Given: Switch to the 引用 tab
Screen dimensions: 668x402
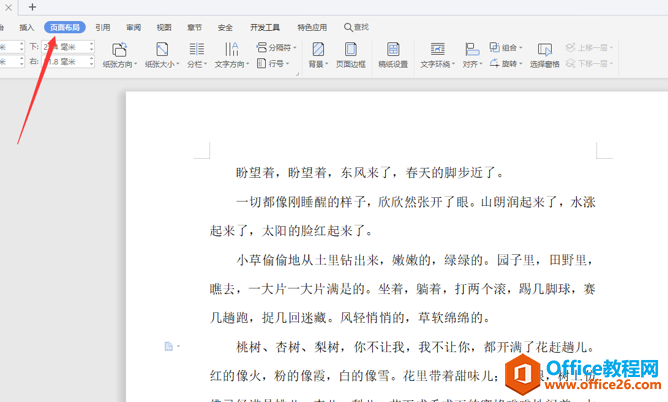Looking at the screenshot, I should coord(103,27).
